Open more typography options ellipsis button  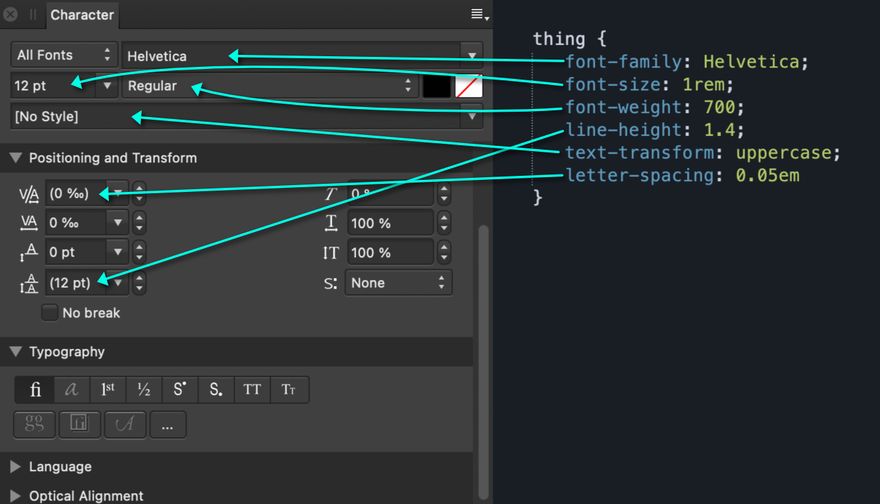[167, 425]
